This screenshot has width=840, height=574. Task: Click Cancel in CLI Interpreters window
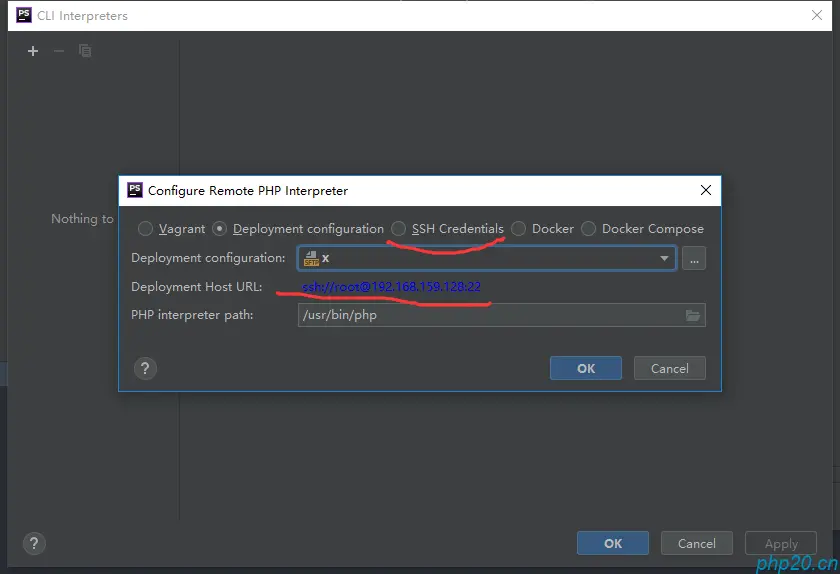coord(696,543)
